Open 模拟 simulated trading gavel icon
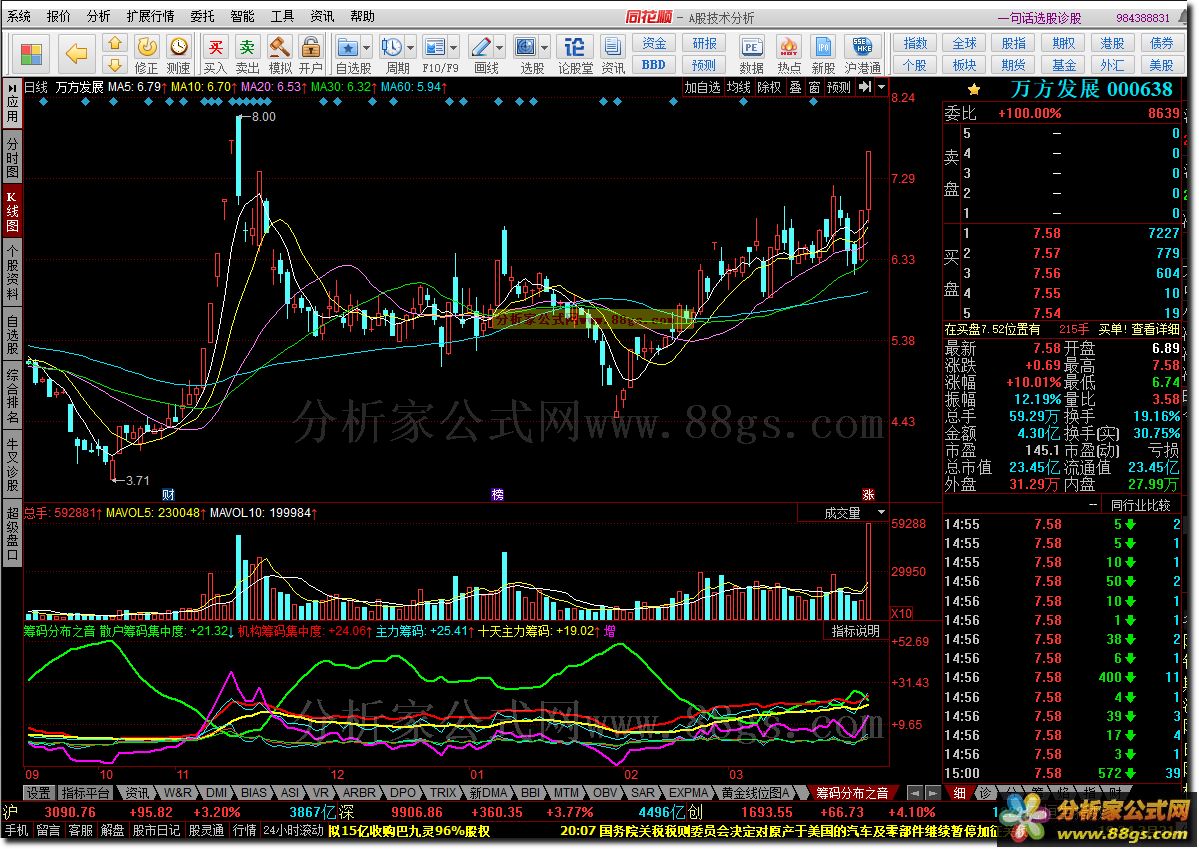 pyautogui.click(x=280, y=54)
